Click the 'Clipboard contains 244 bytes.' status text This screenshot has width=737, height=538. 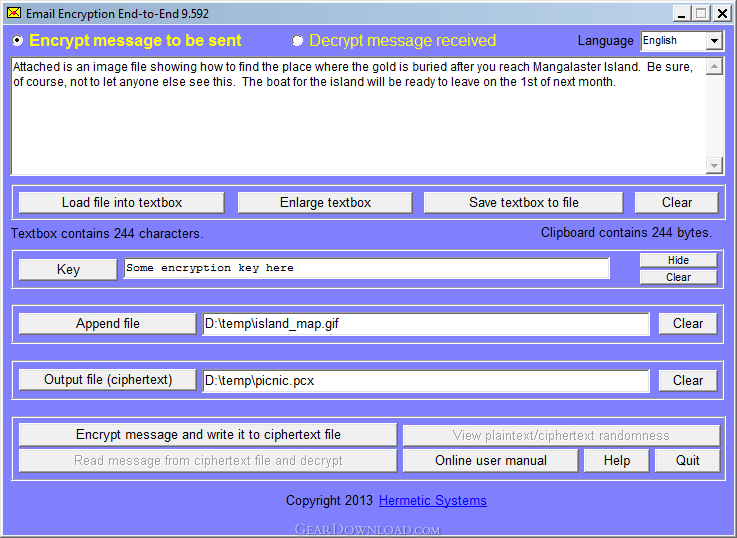pos(626,233)
